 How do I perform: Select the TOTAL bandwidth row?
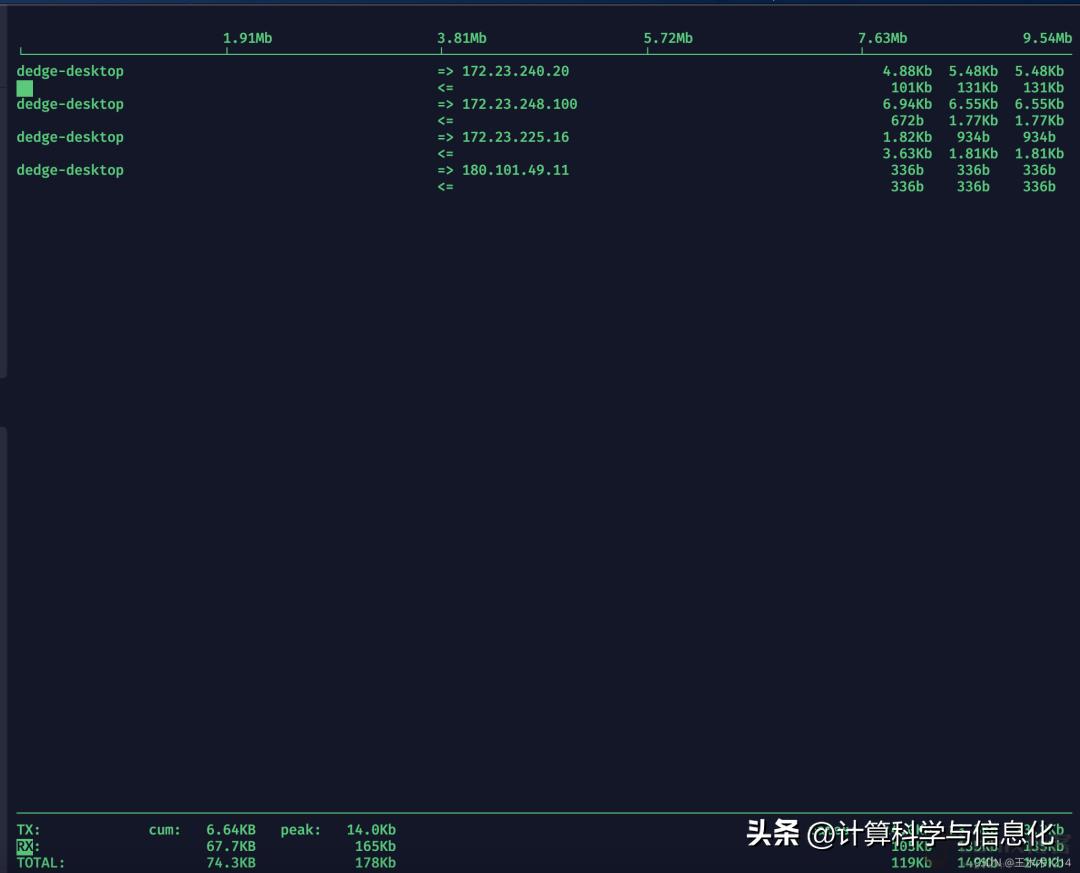point(40,862)
